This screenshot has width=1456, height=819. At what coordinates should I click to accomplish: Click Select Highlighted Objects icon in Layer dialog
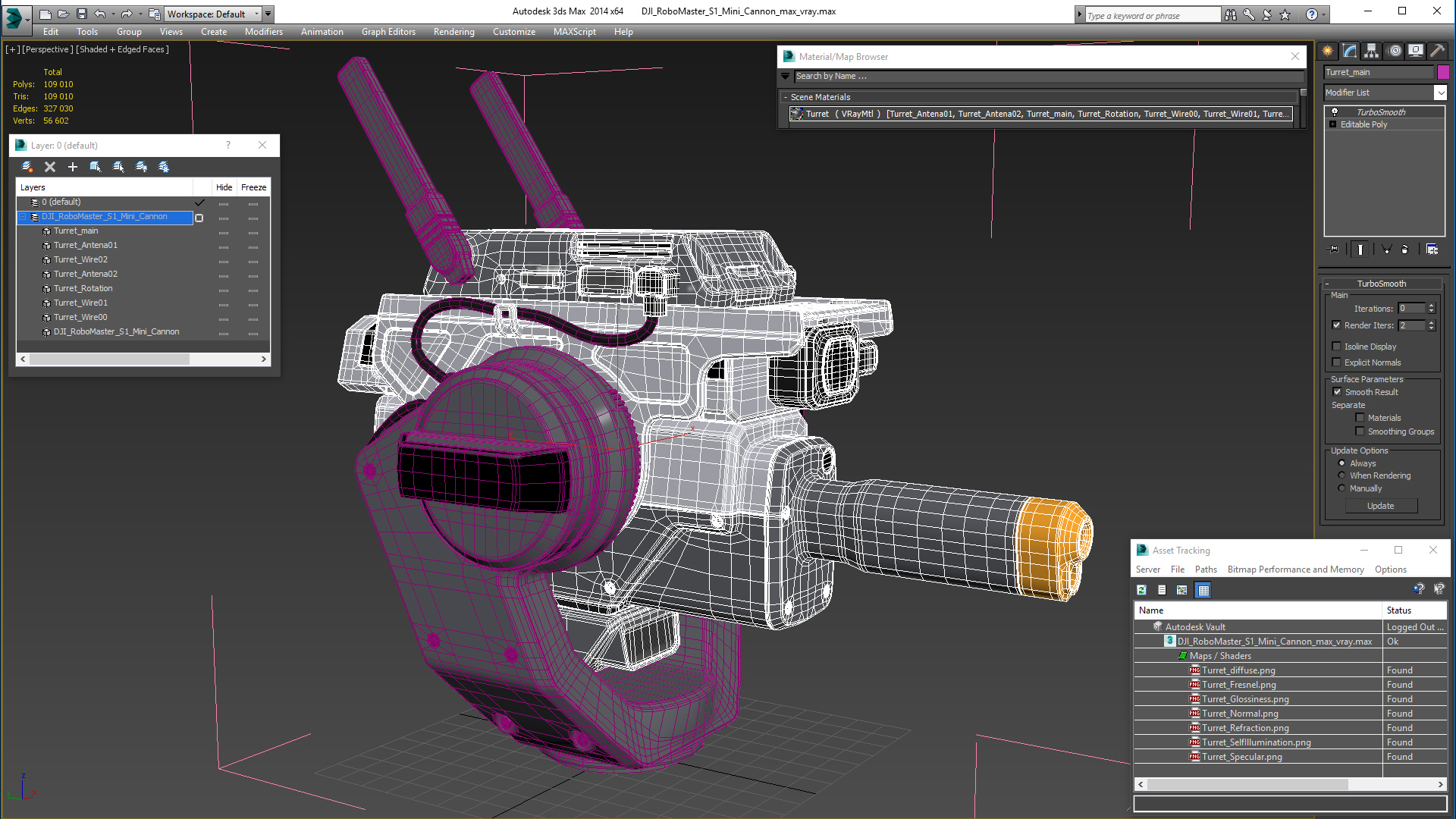[96, 167]
